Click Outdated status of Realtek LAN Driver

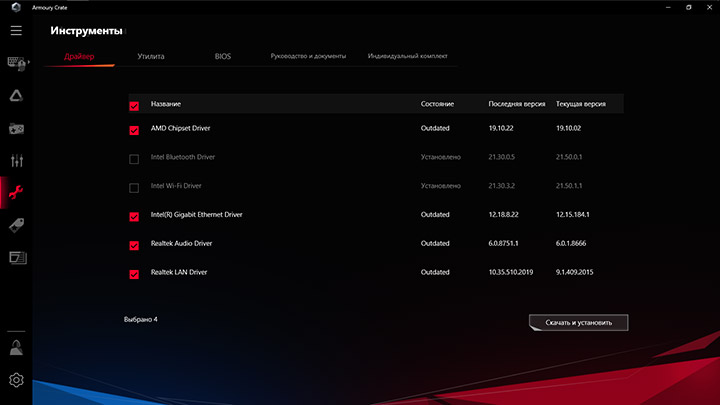(x=435, y=272)
